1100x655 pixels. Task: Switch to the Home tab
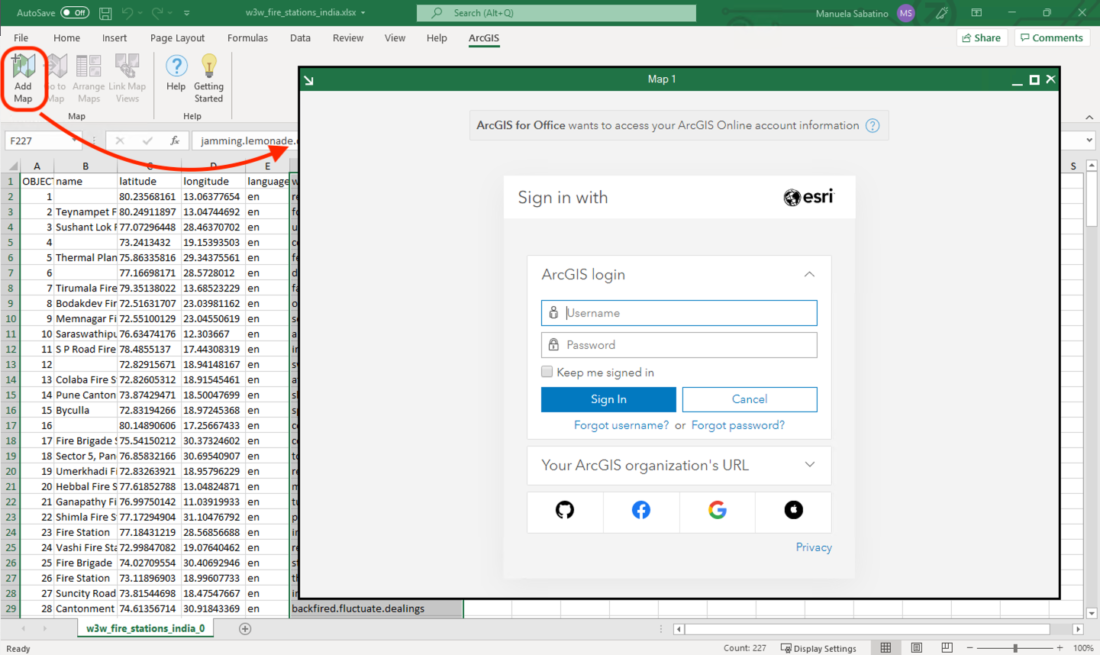67,38
